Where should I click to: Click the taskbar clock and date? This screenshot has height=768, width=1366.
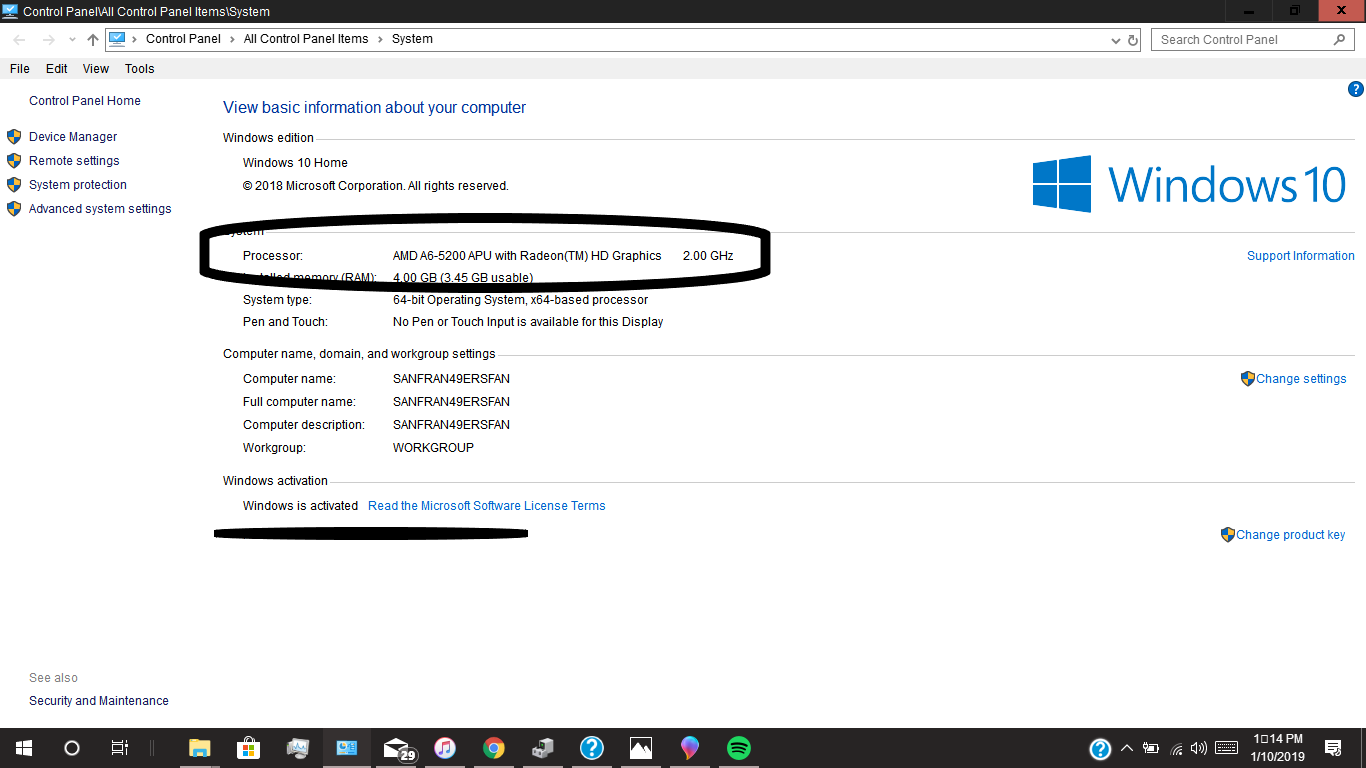point(1277,748)
